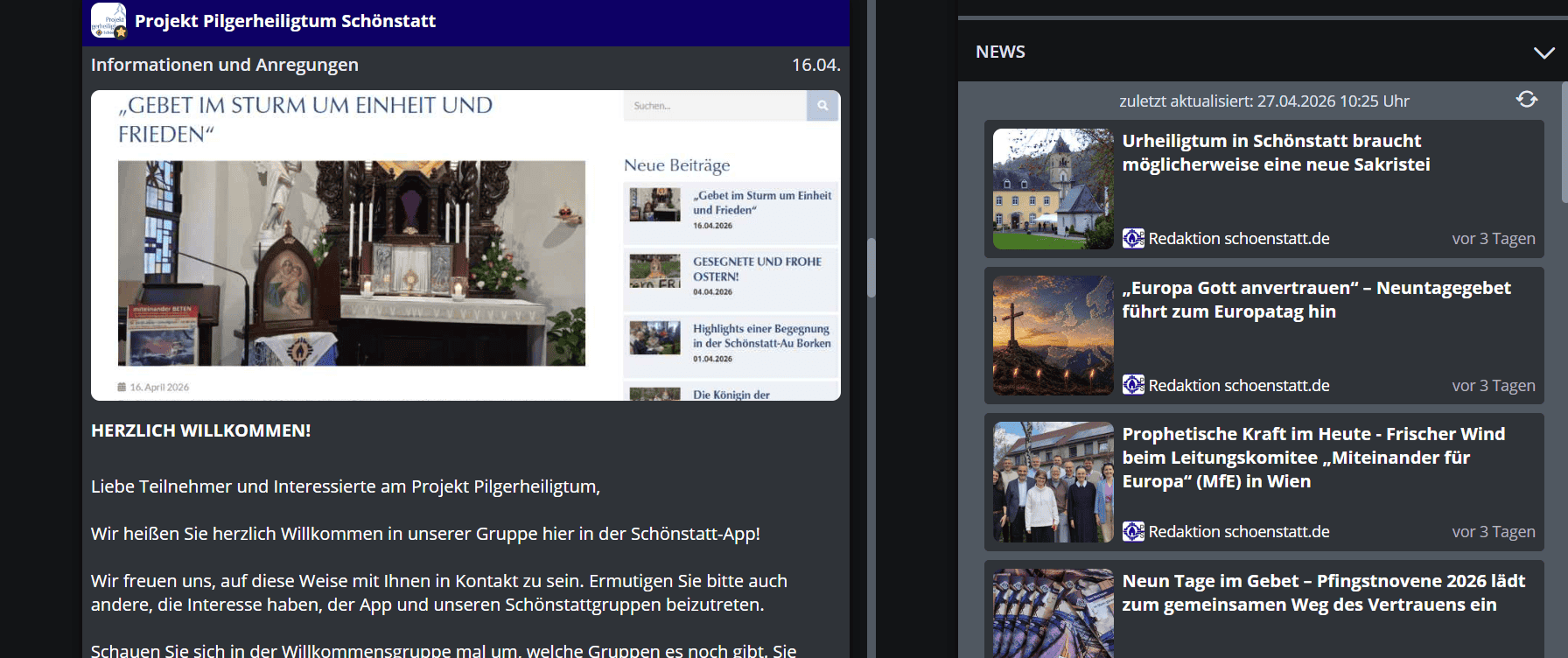Click the Suchen search input field

[x=714, y=106]
